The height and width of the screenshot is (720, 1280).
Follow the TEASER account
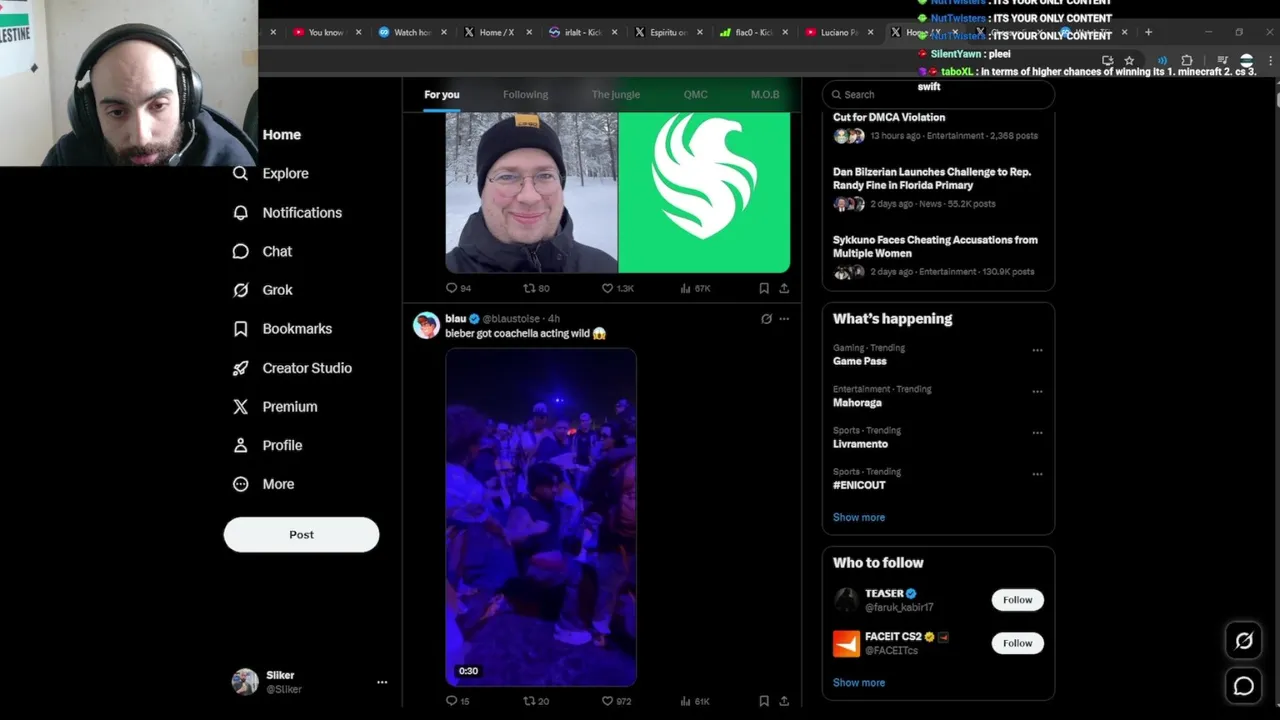1017,600
